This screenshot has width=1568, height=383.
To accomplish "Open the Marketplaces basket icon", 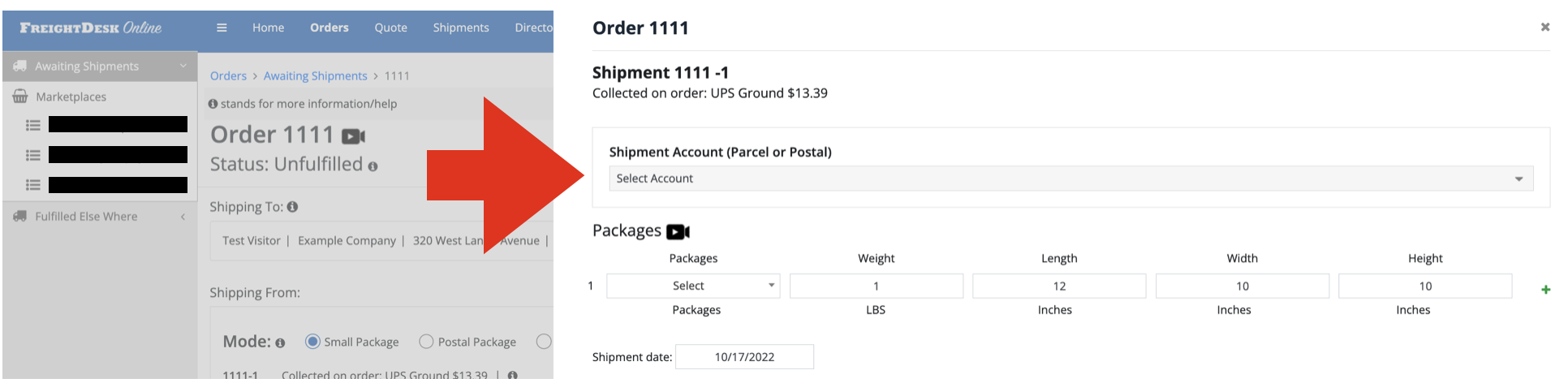I will 20,97.
